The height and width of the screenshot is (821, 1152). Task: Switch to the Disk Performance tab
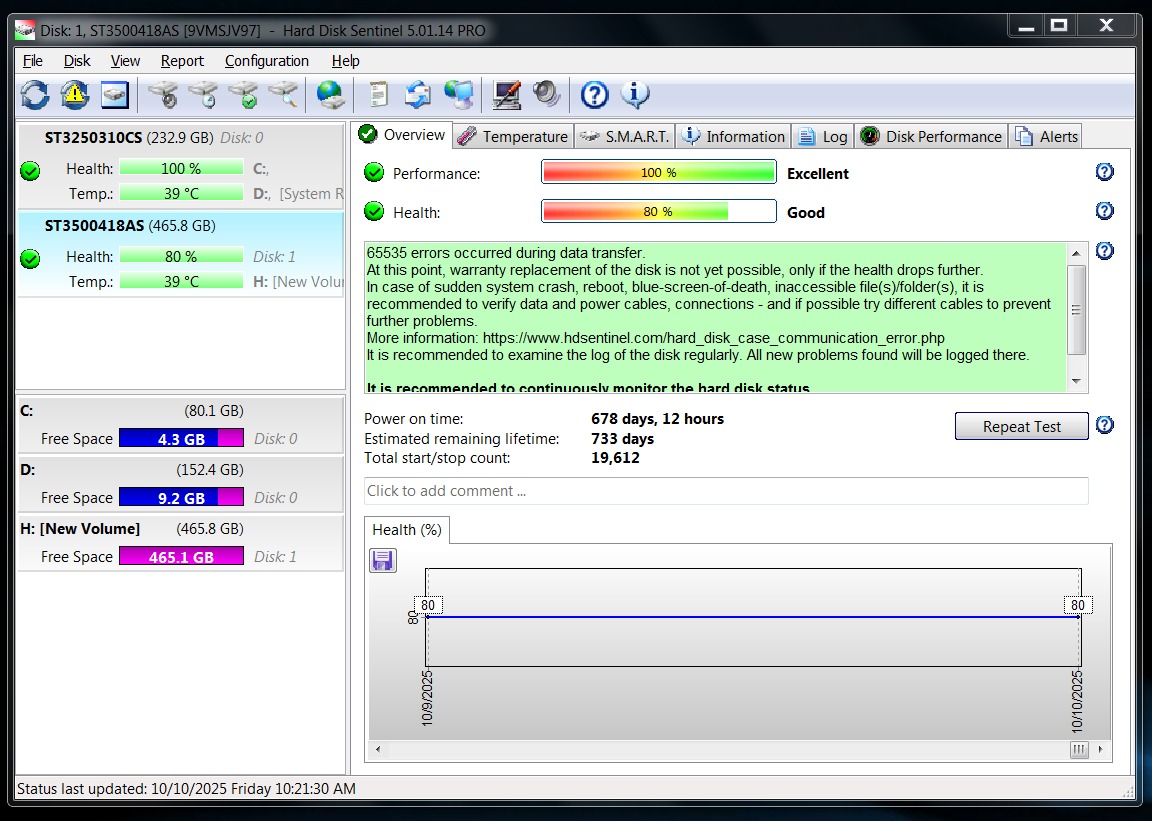click(932, 136)
